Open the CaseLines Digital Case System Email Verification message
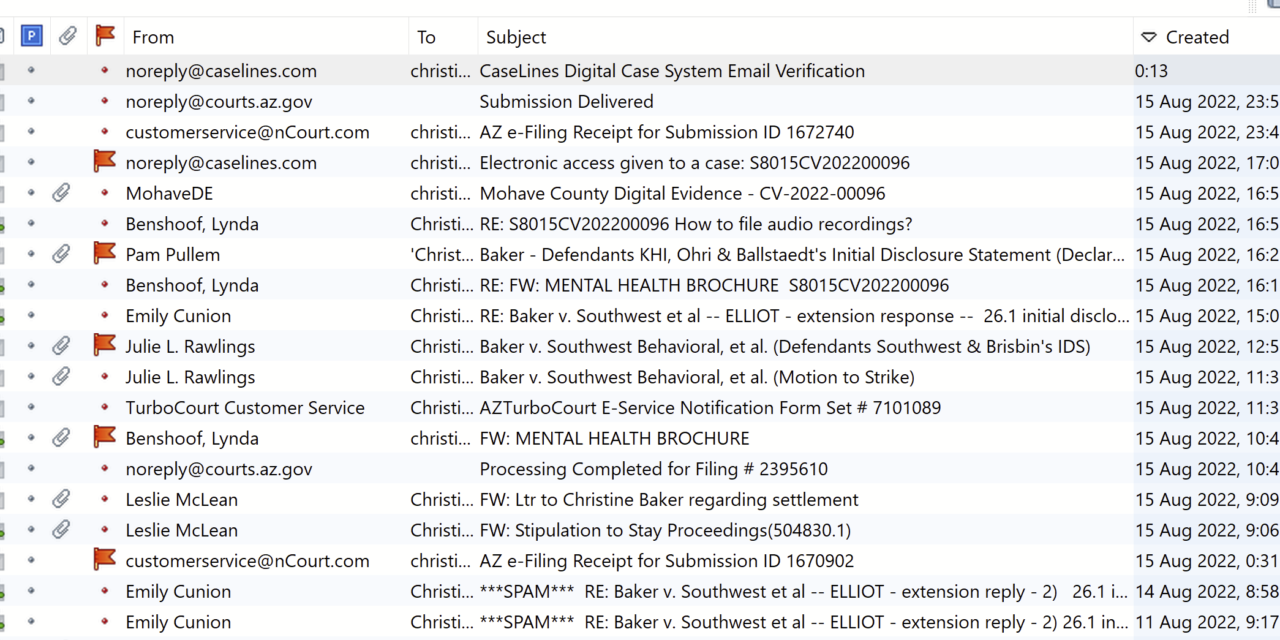This screenshot has width=1280, height=640. [672, 71]
